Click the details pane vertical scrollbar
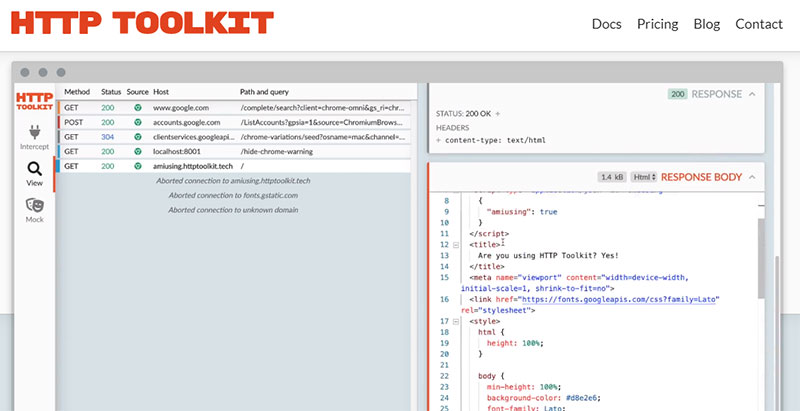This screenshot has width=800, height=411. coord(777,331)
